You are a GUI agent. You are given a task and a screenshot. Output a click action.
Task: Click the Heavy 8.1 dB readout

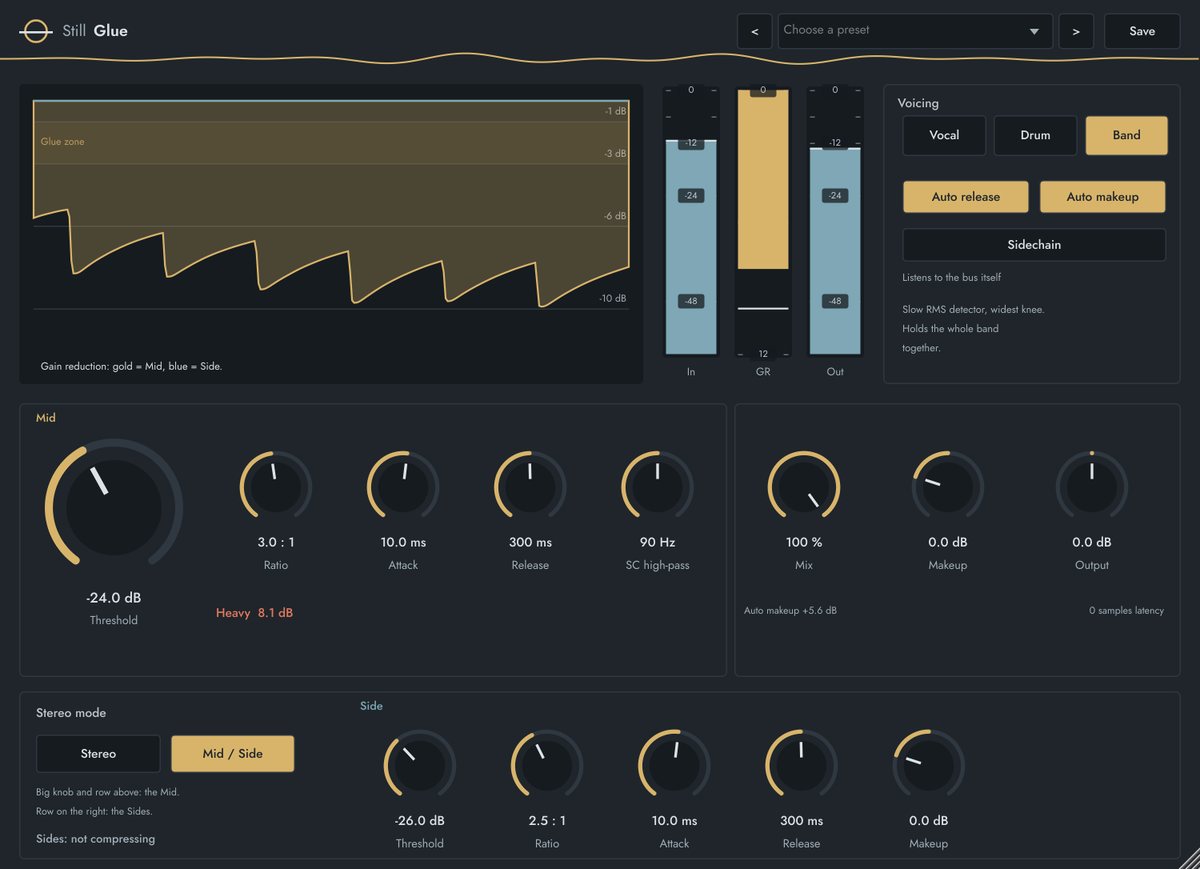(254, 613)
